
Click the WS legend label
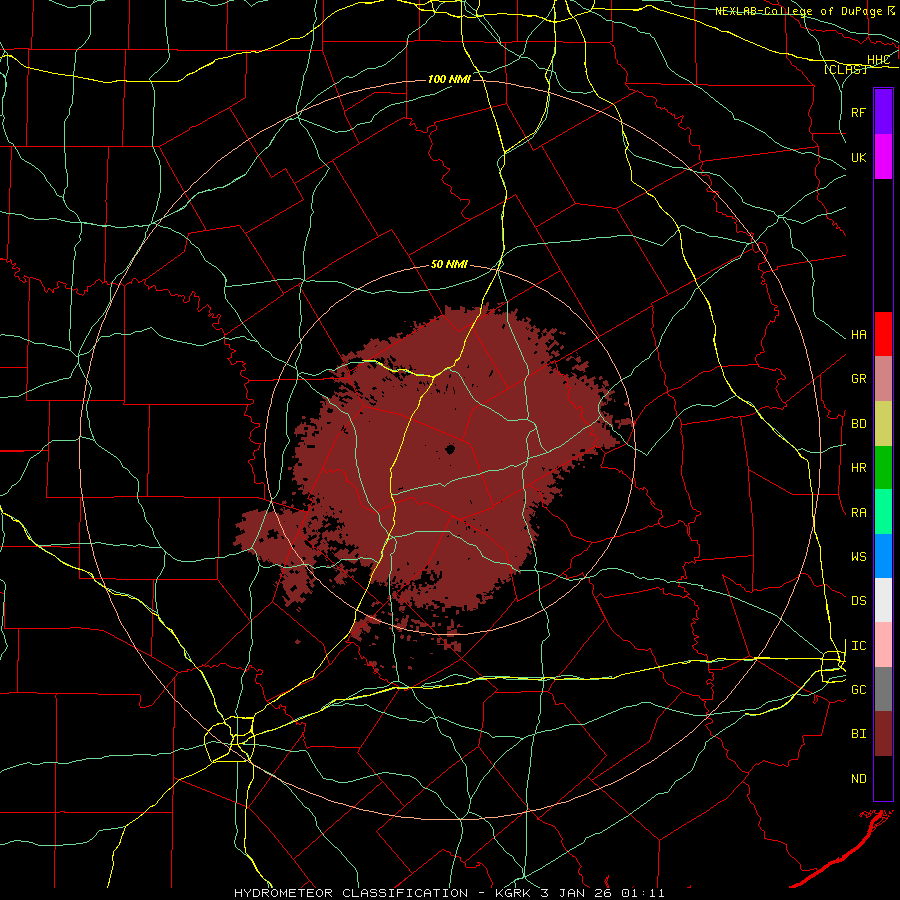[858, 557]
